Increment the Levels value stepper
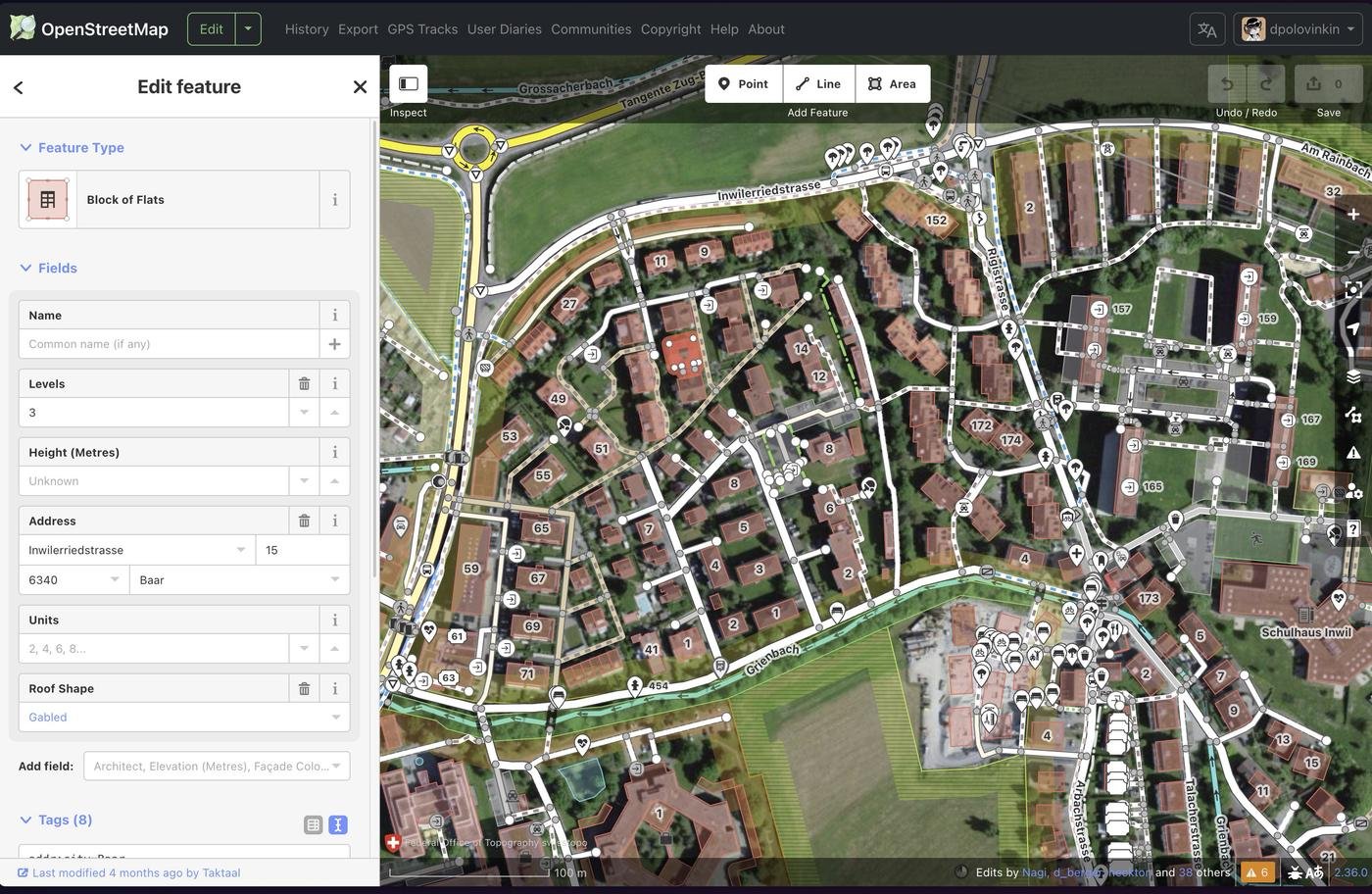 [x=334, y=413]
